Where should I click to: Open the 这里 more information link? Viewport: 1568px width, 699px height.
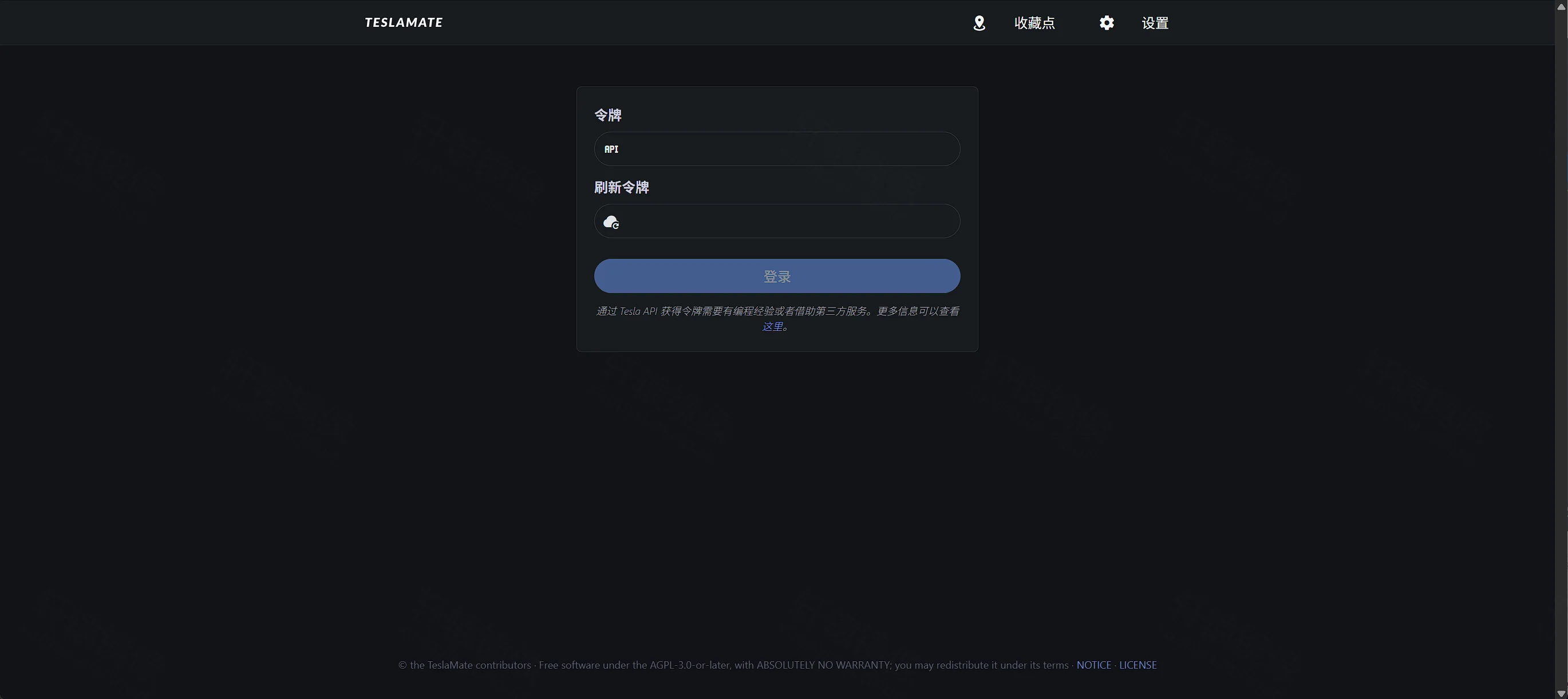coord(772,326)
